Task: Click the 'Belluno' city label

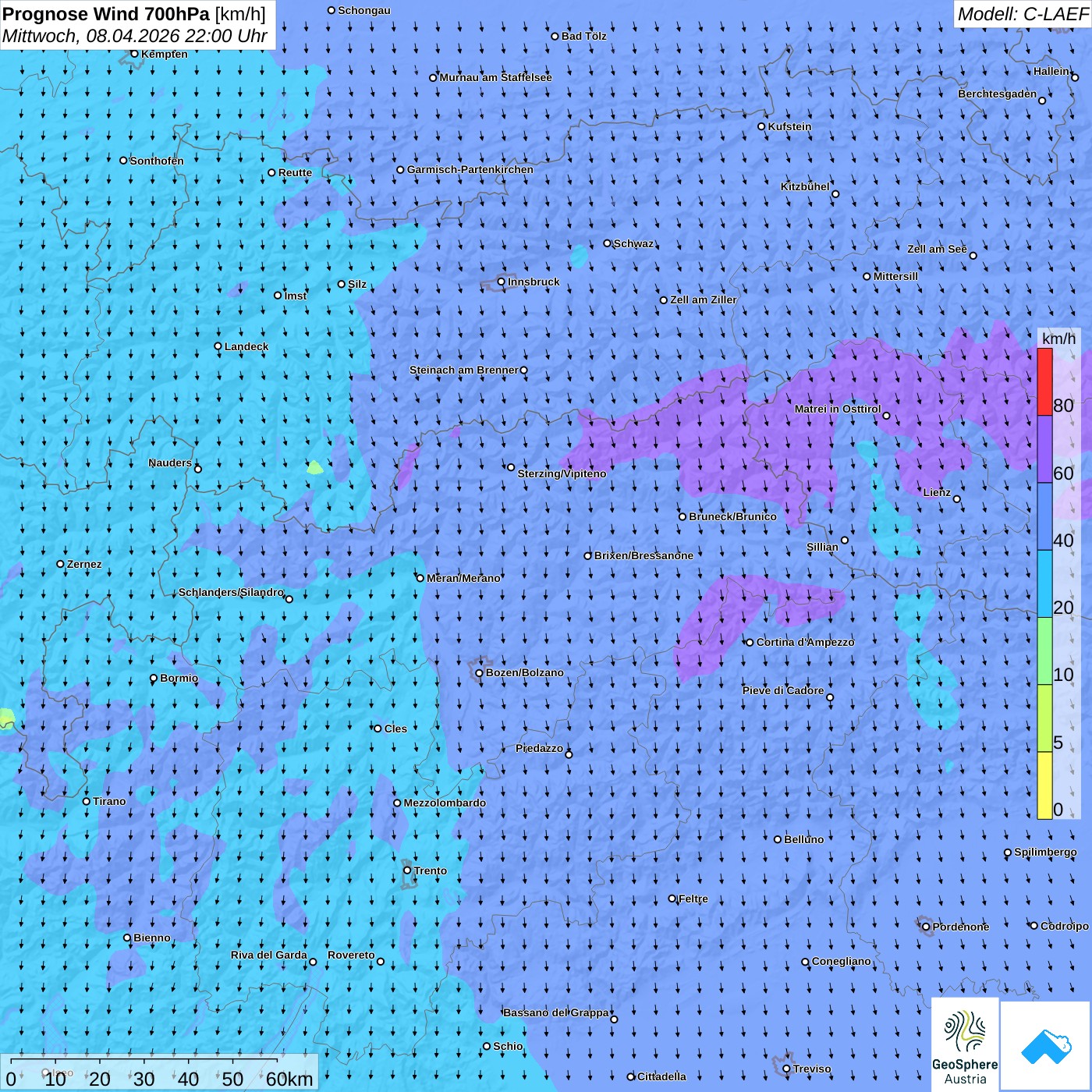Action: [803, 839]
